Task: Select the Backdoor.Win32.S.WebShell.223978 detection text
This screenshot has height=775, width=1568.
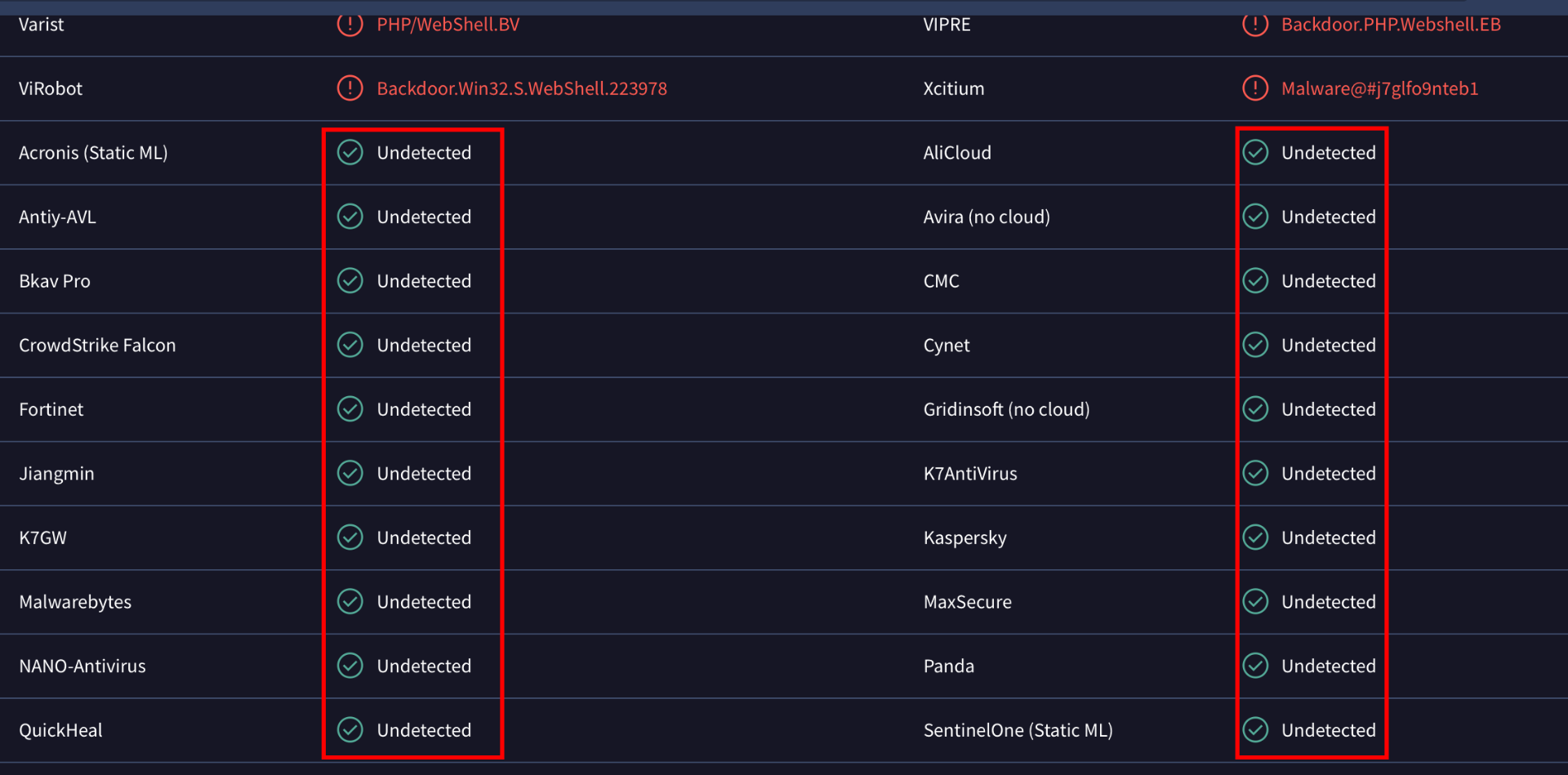Action: tap(521, 88)
